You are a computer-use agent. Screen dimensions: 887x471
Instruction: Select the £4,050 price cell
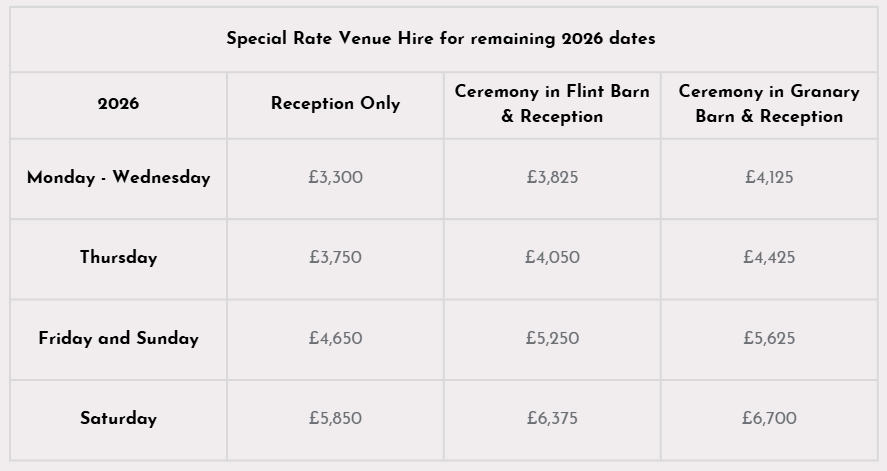(x=552, y=257)
